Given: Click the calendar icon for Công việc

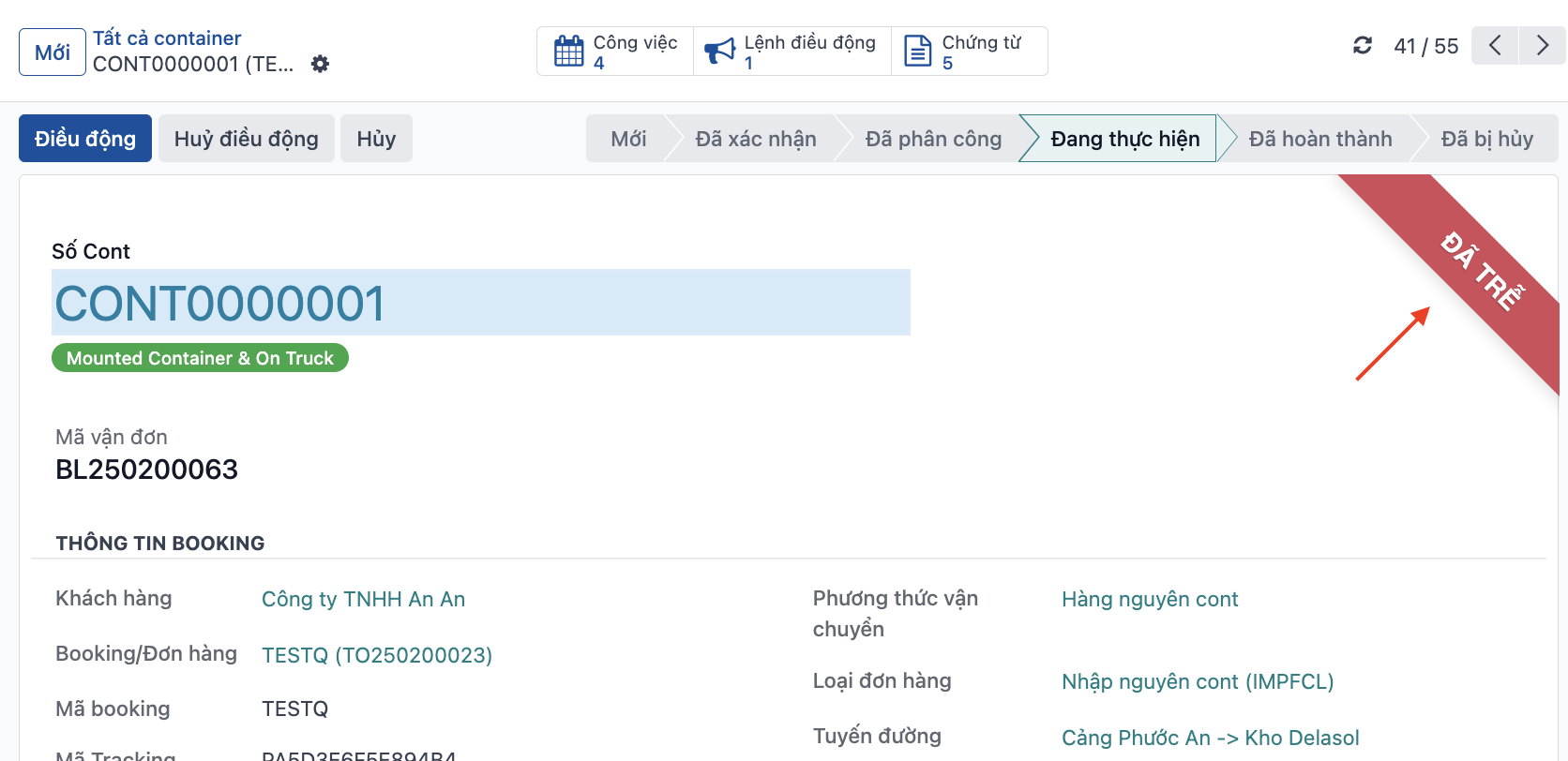Looking at the screenshot, I should pos(568,52).
